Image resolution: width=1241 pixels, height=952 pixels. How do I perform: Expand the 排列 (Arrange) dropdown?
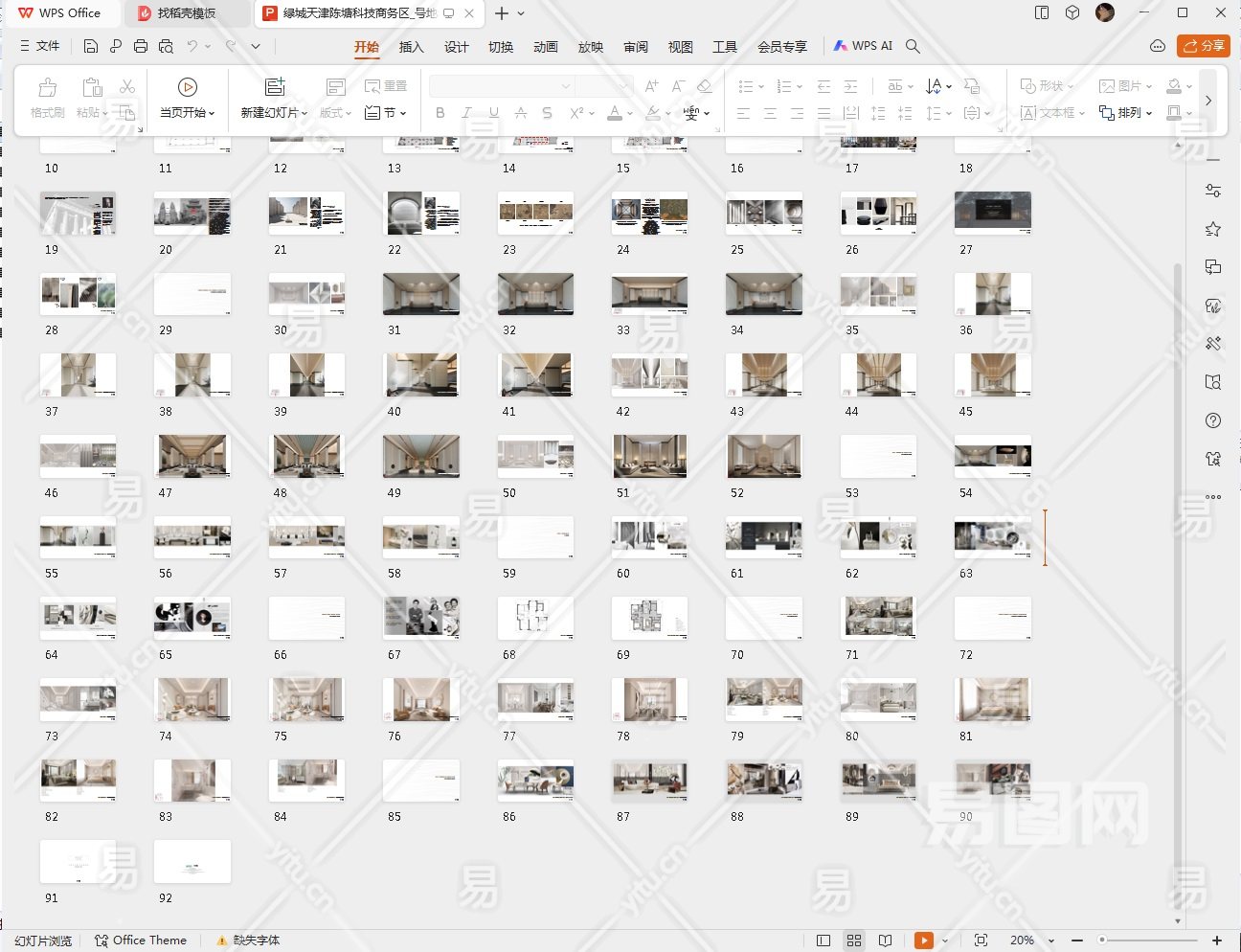(x=1126, y=113)
